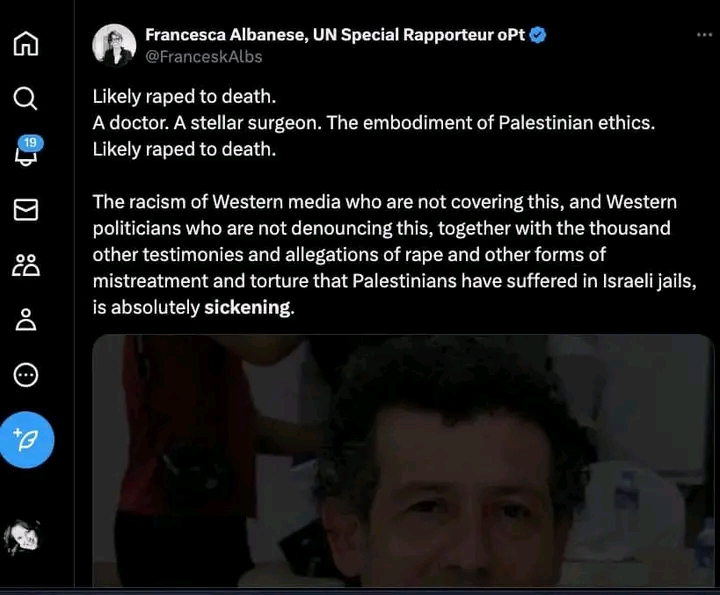Screen dimensions: 720x595
Task: Click the bold word sickening
Action: (x=247, y=307)
